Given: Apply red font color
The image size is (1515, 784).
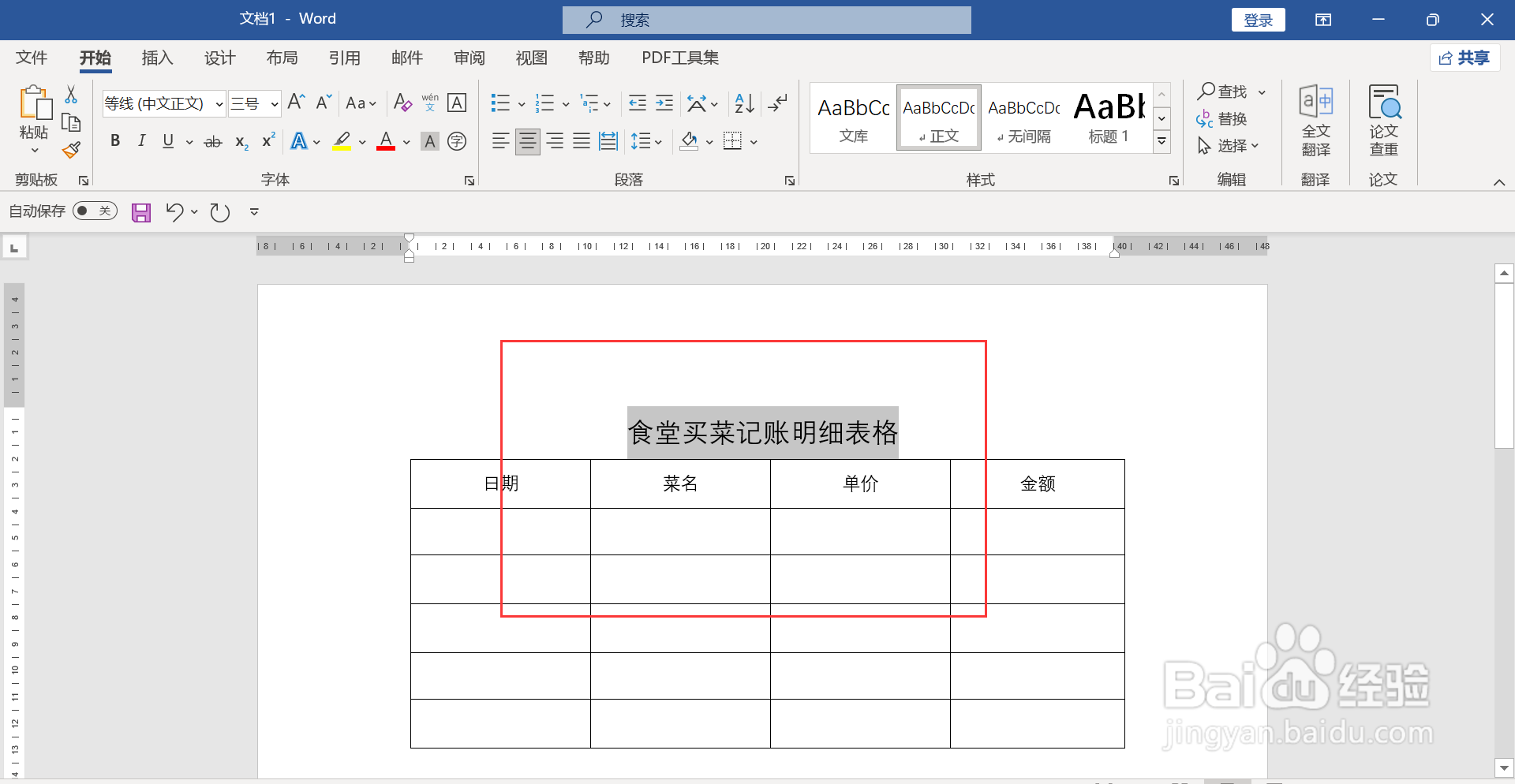Looking at the screenshot, I should (x=386, y=141).
